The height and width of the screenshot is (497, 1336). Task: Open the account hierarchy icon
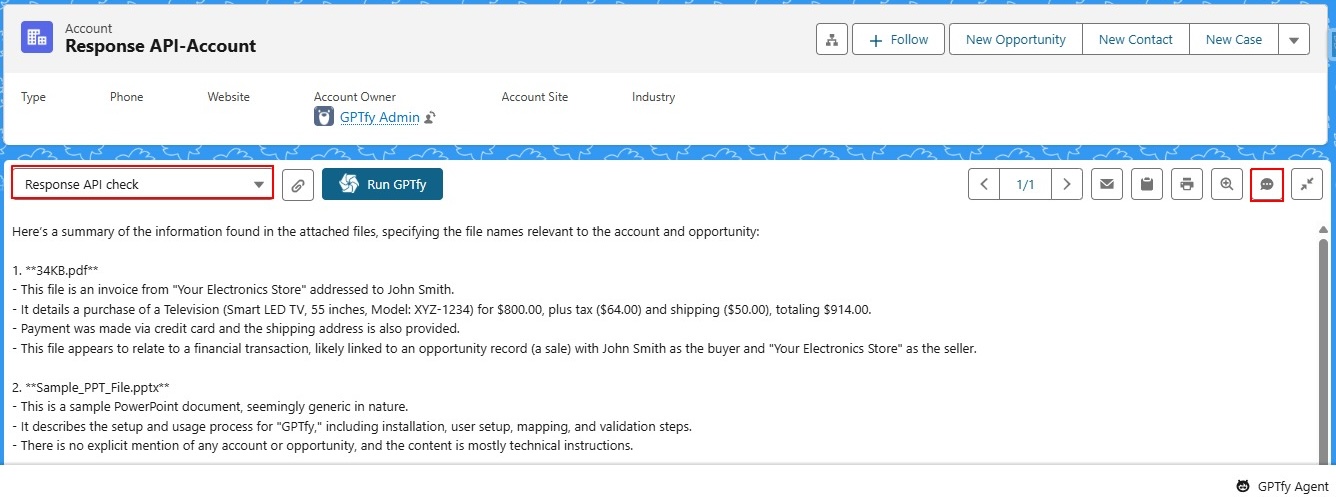click(832, 40)
